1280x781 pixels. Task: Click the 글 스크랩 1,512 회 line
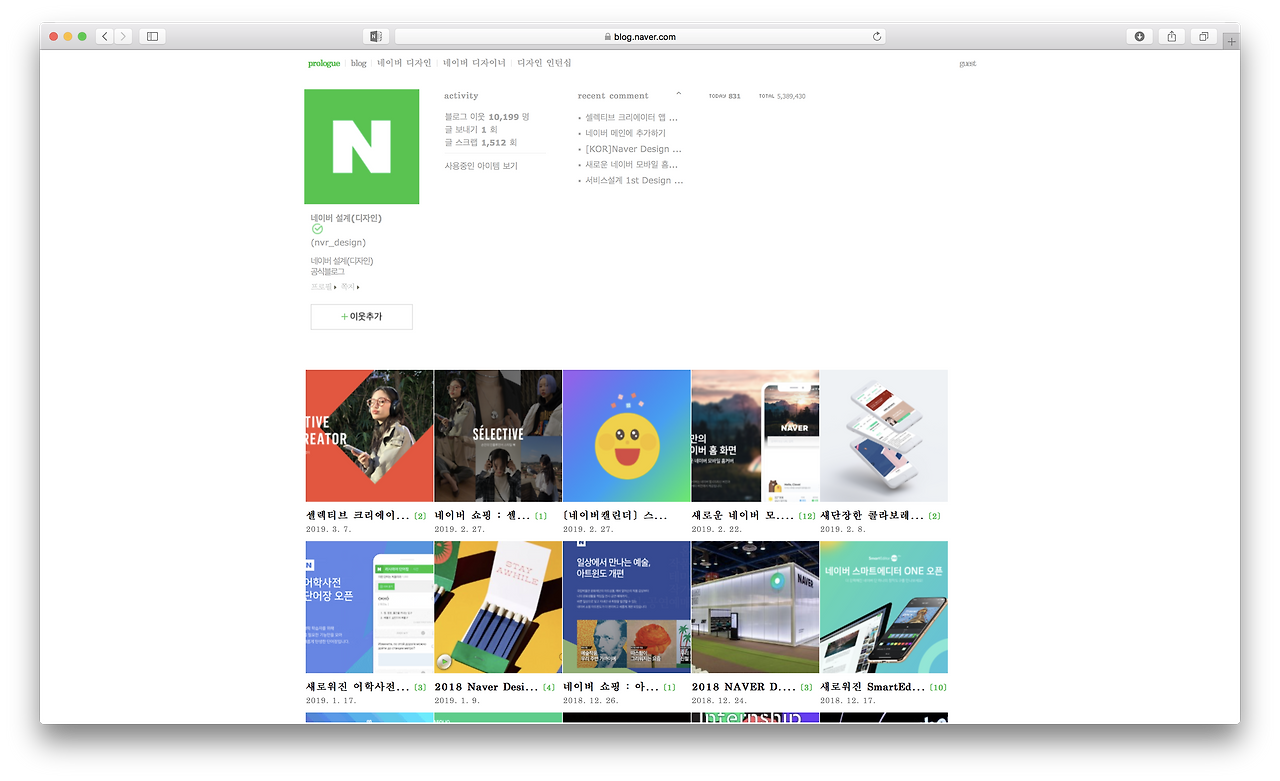click(x=481, y=143)
